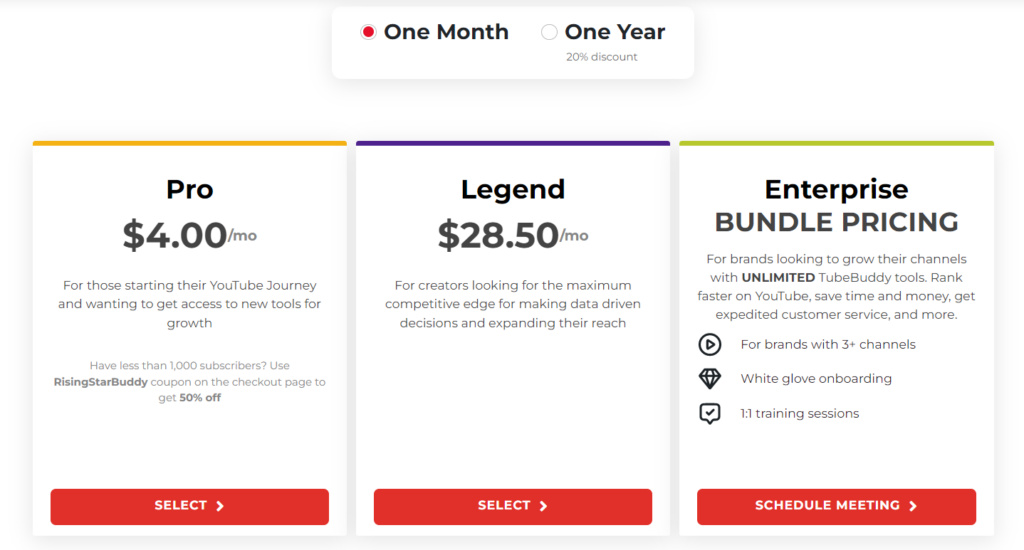Click the $28.50/mo Legend price

(x=512, y=235)
